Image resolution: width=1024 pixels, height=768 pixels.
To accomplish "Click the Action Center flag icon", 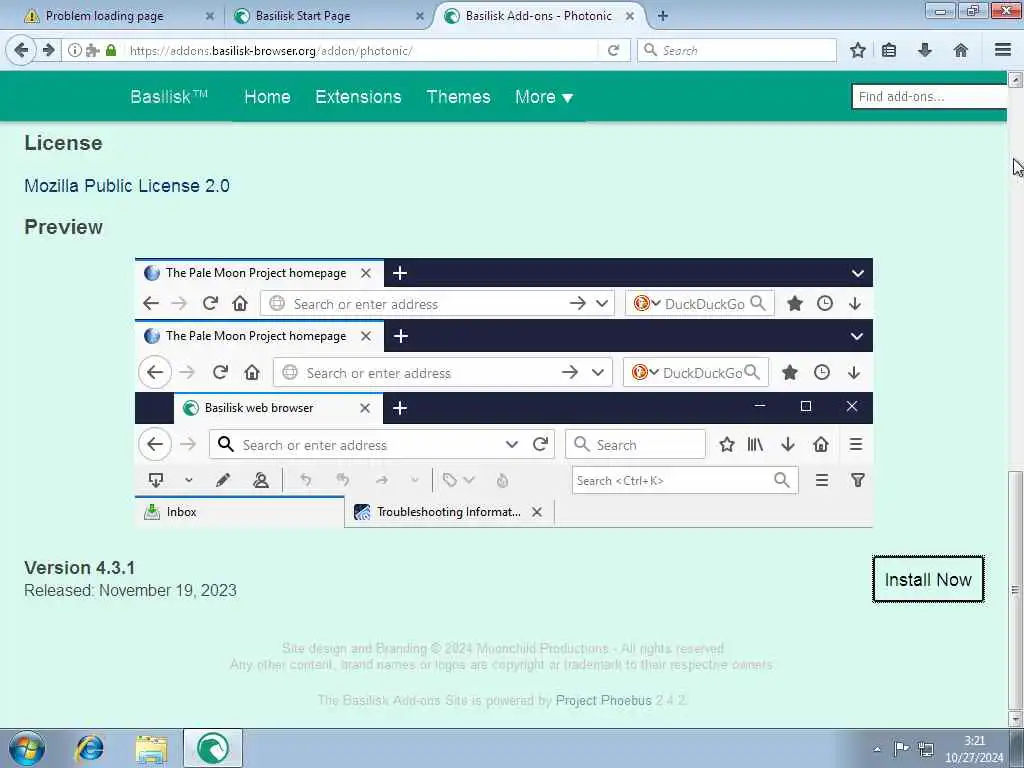I will (x=901, y=748).
